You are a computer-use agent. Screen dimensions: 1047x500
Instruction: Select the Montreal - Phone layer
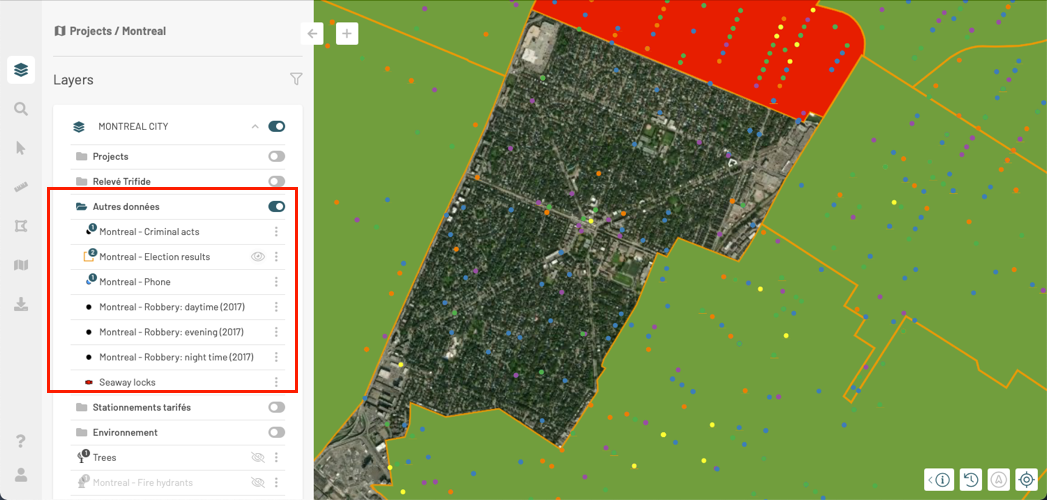click(x=134, y=282)
